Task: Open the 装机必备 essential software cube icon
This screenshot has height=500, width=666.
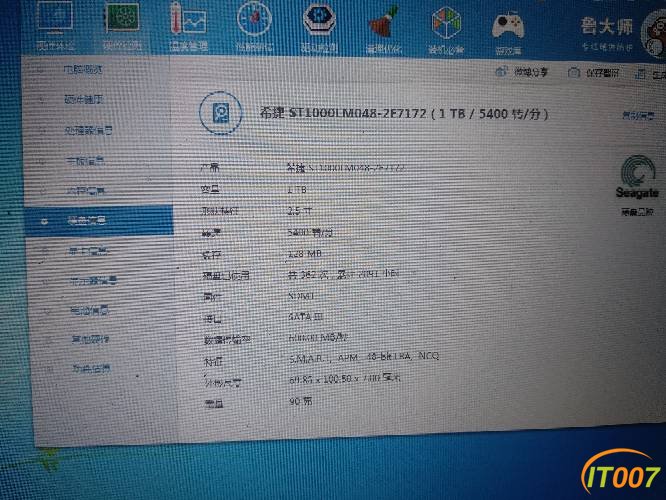Action: pos(446,30)
